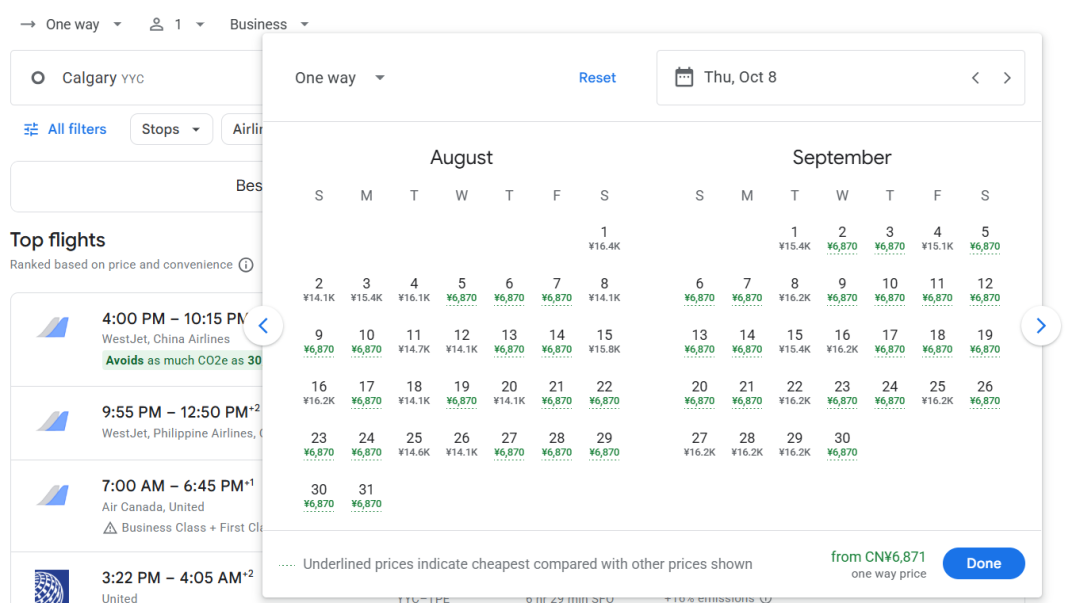Image resolution: width=1080 pixels, height=603 pixels.
Task: Expand the Business class dropdown
Action: click(x=269, y=25)
